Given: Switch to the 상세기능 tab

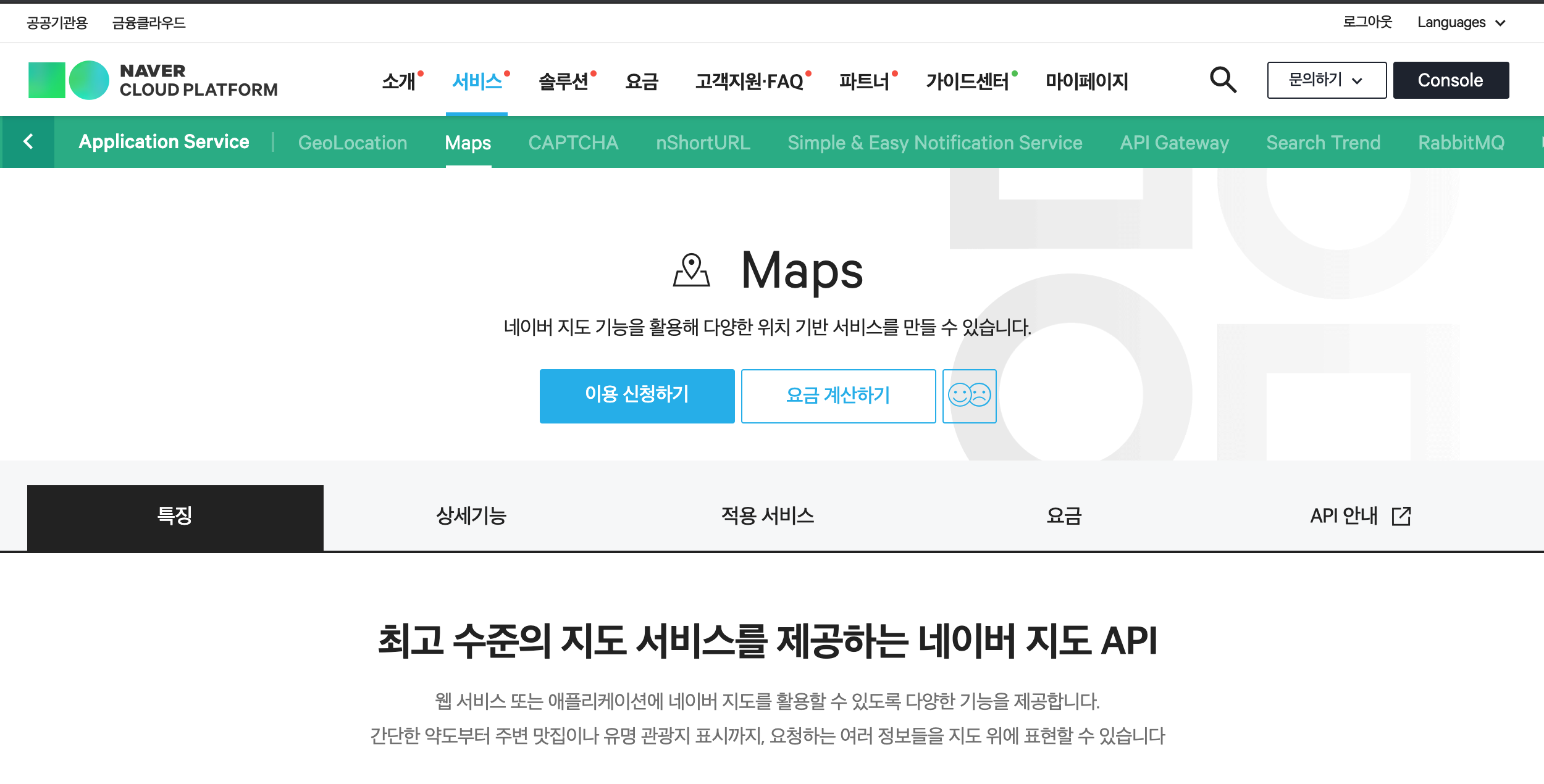Looking at the screenshot, I should (x=471, y=516).
